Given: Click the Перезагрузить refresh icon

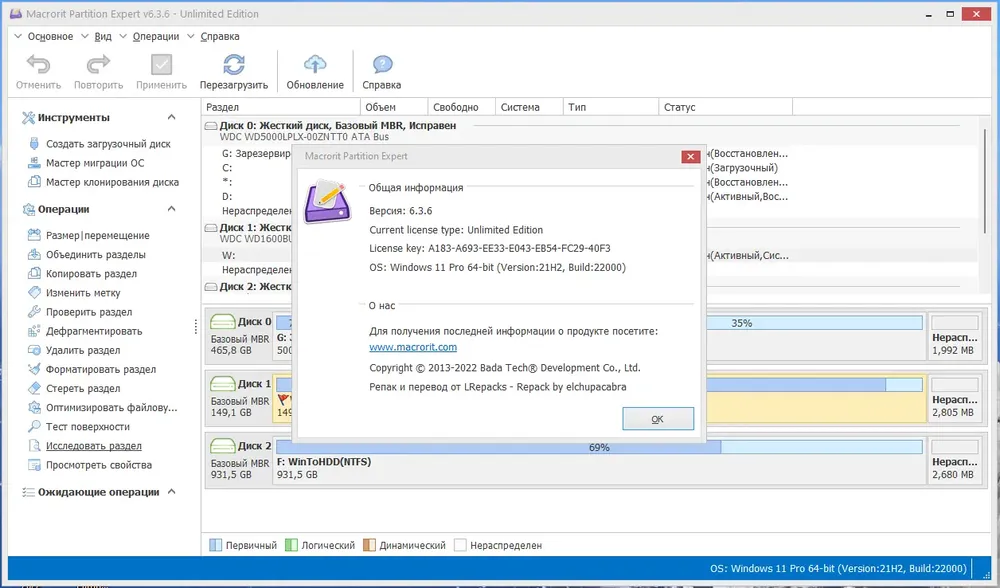Looking at the screenshot, I should pos(233,64).
